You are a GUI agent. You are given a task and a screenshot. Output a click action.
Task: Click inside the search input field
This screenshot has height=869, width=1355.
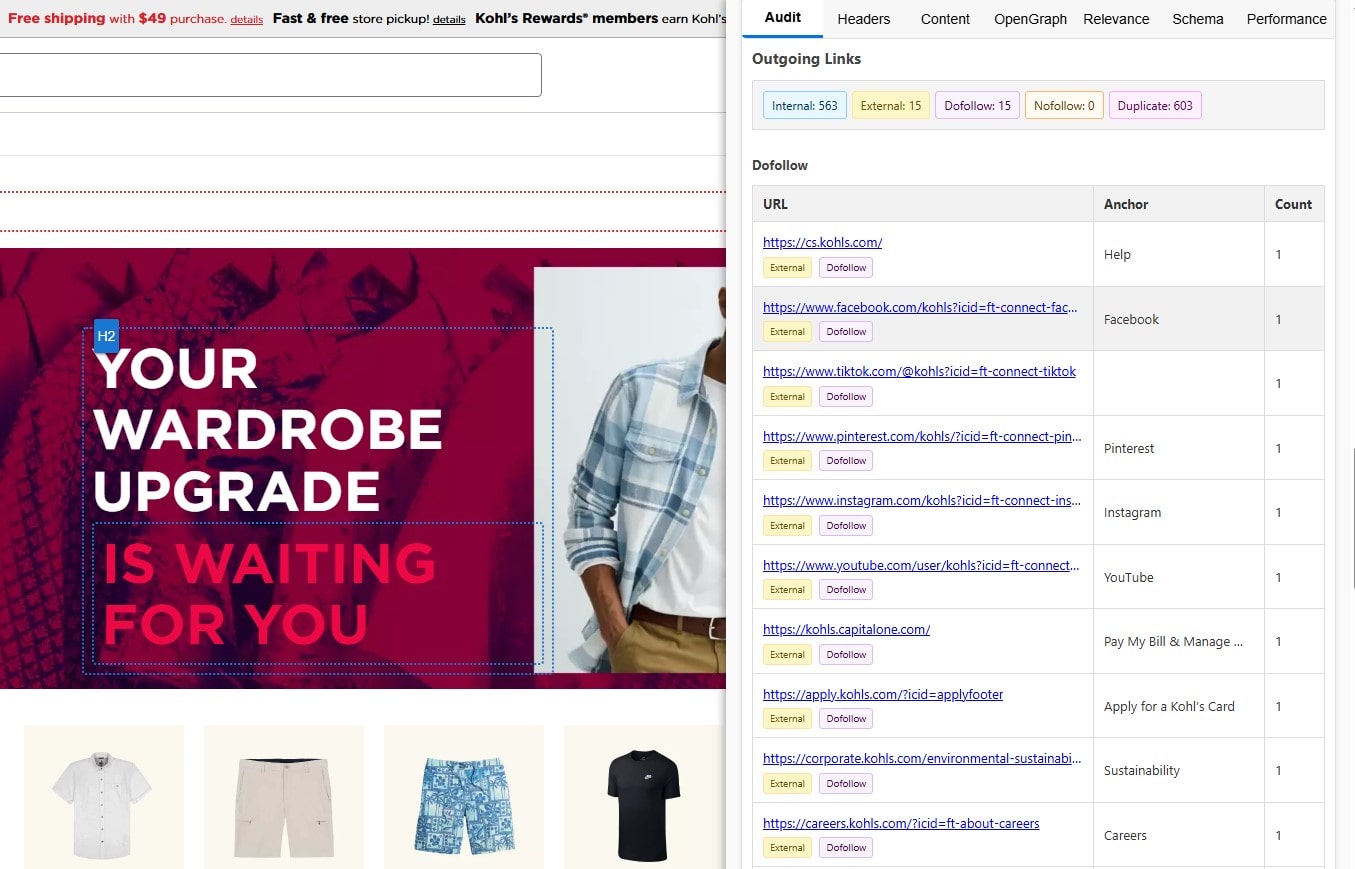(x=270, y=75)
